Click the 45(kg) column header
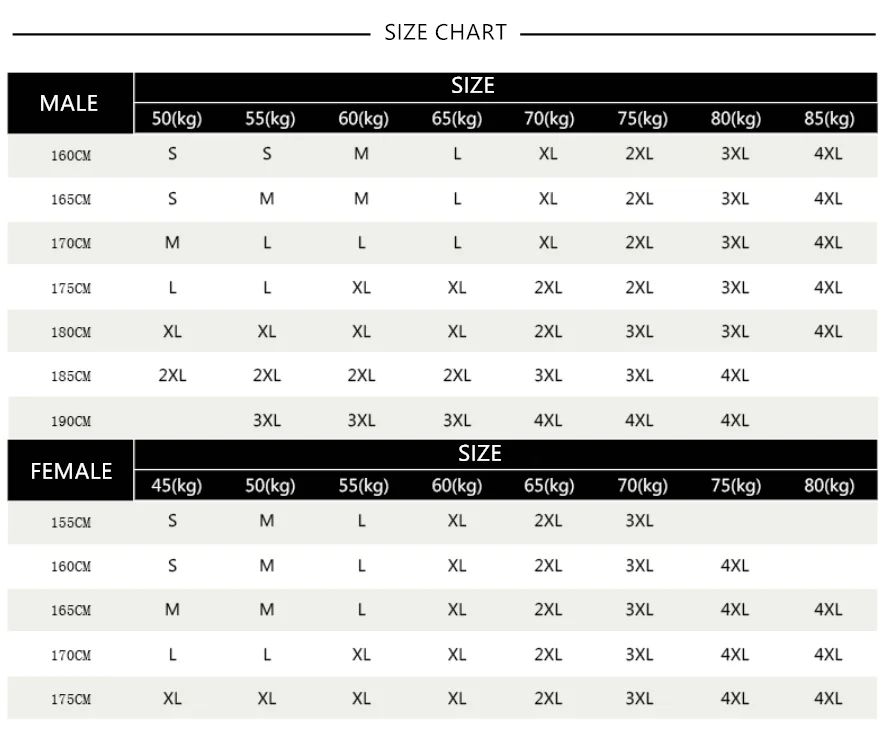The width and height of the screenshot is (881, 730). (x=176, y=486)
